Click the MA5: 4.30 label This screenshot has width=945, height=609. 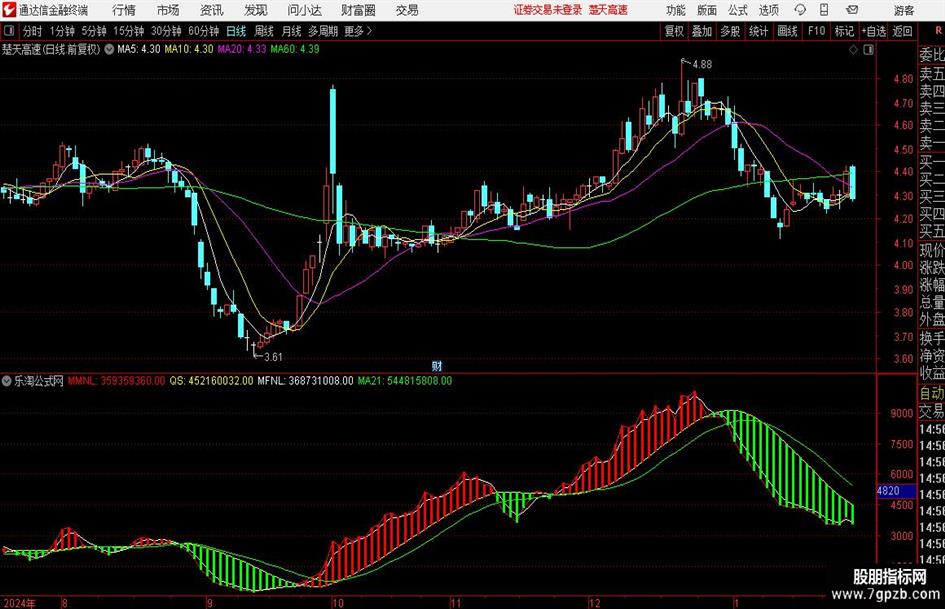139,49
